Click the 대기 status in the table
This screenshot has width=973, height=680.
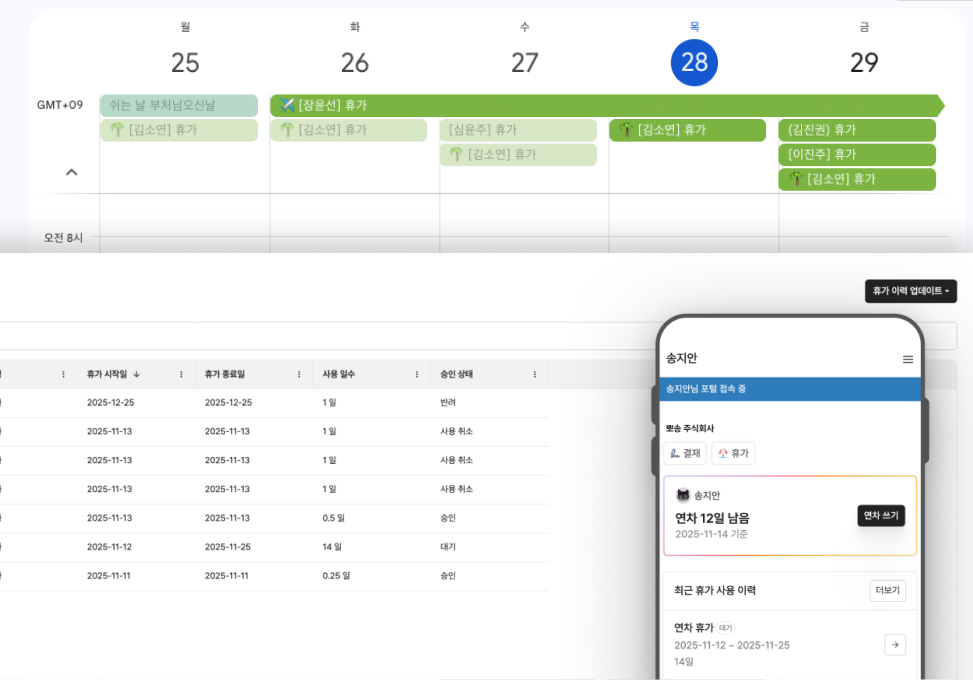pyautogui.click(x=448, y=547)
